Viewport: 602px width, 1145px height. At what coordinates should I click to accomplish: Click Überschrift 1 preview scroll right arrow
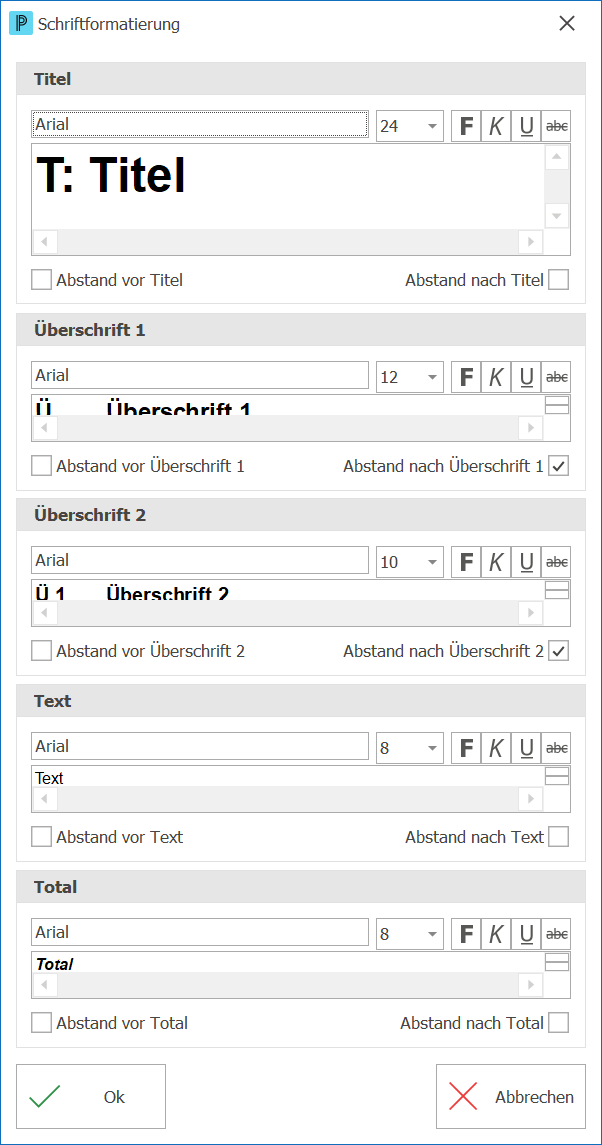click(530, 428)
